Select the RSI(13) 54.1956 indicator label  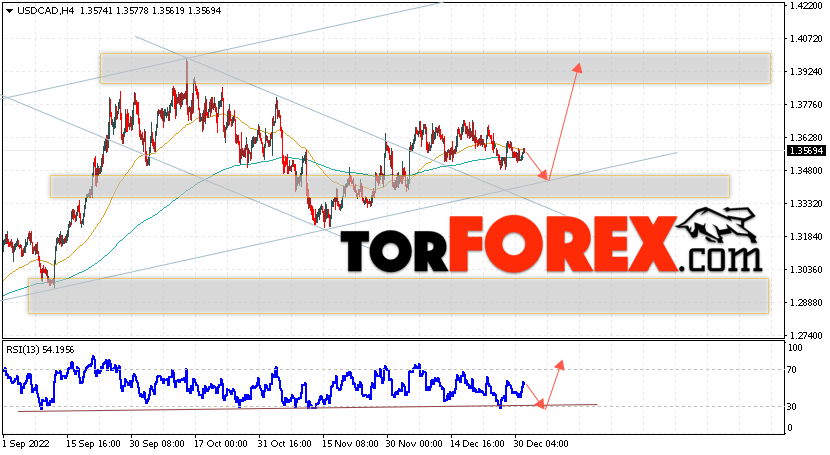coord(40,350)
